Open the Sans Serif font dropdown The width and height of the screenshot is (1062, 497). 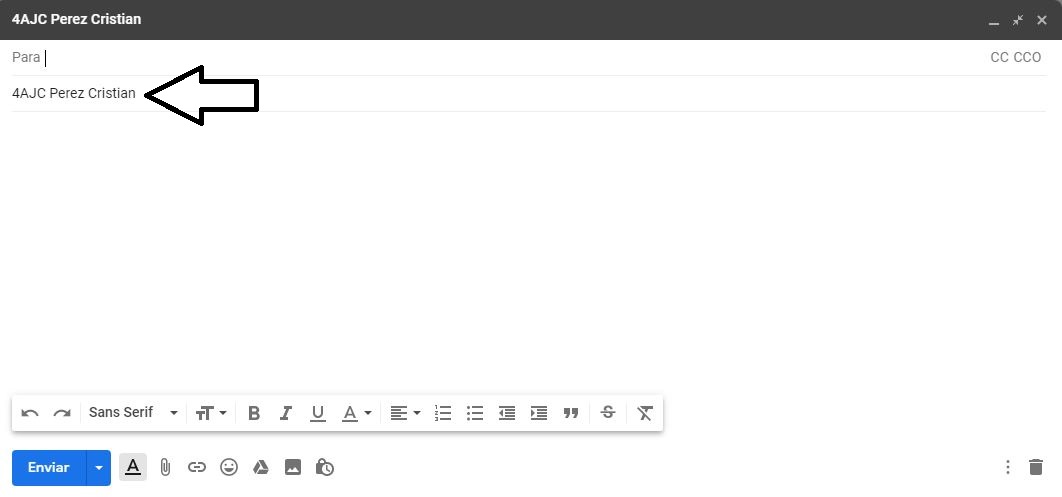click(133, 412)
